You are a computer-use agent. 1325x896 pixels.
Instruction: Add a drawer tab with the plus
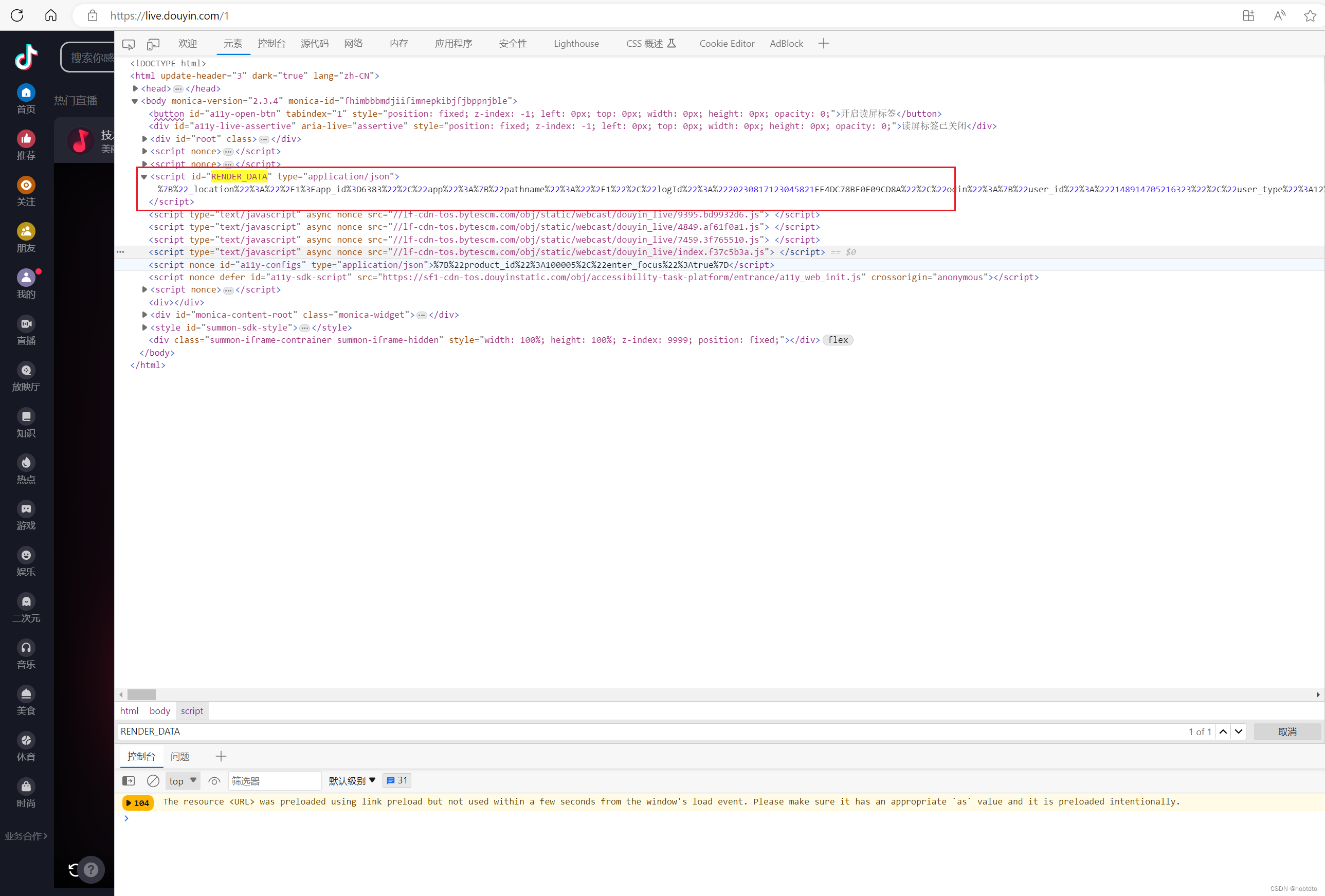[x=221, y=756]
